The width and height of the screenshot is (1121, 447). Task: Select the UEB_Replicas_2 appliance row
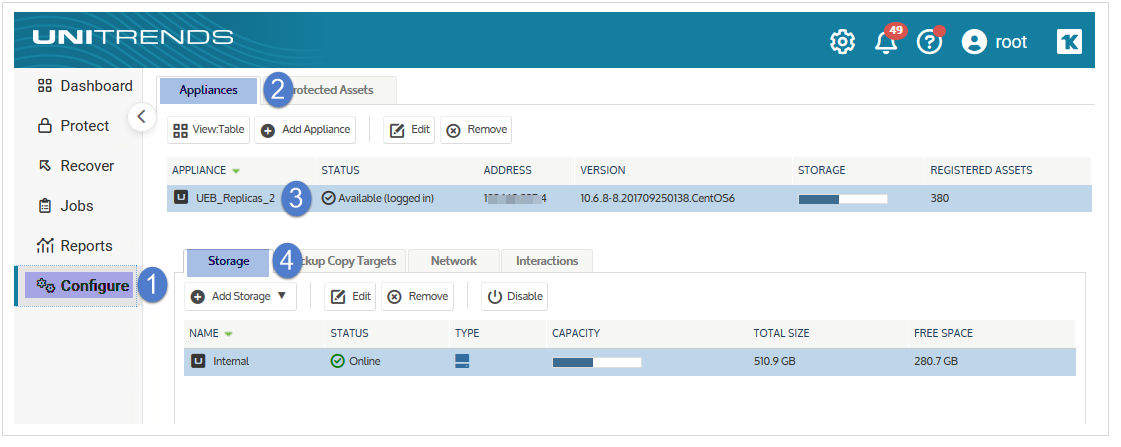pos(629,198)
